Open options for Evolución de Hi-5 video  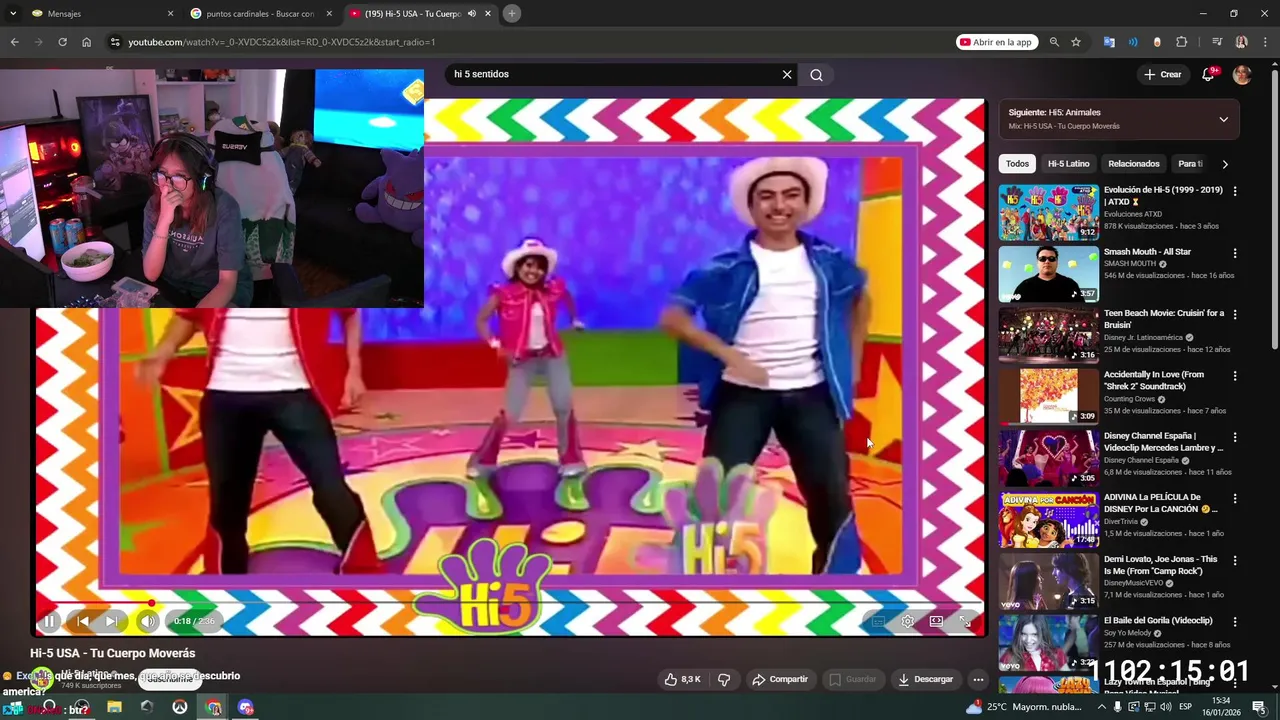(1235, 191)
